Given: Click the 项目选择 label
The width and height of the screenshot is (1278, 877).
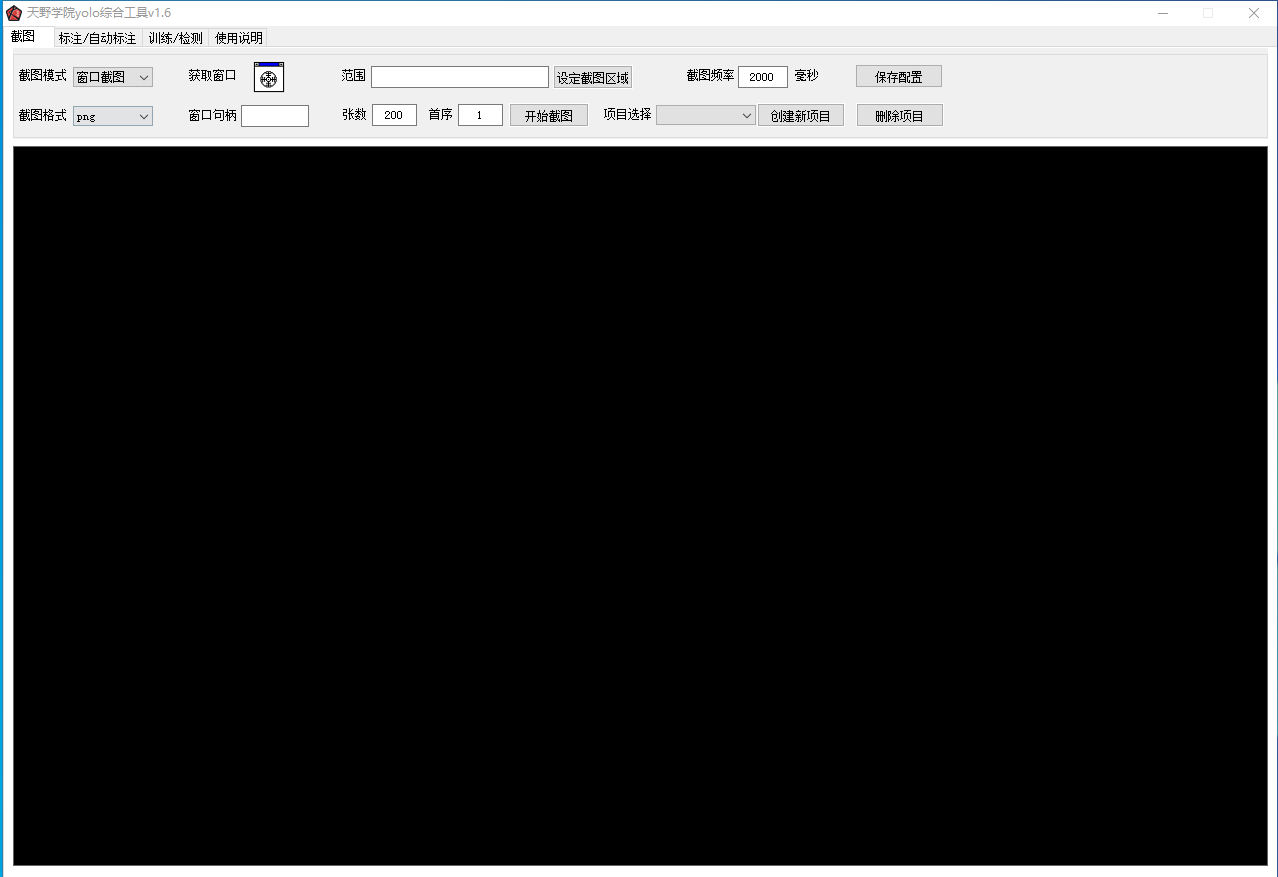Looking at the screenshot, I should pyautogui.click(x=627, y=114).
